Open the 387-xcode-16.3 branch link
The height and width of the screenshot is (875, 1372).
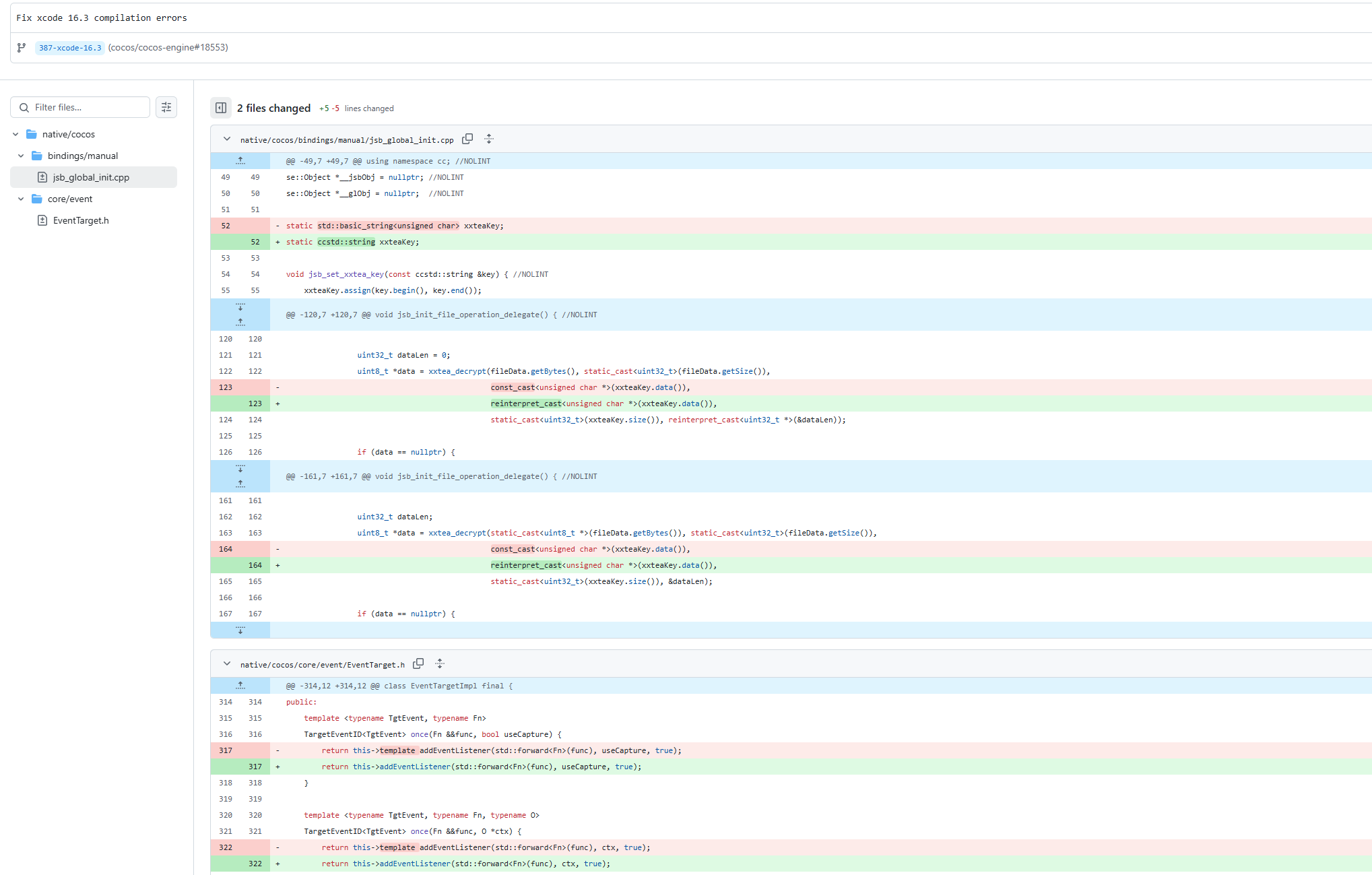(70, 48)
